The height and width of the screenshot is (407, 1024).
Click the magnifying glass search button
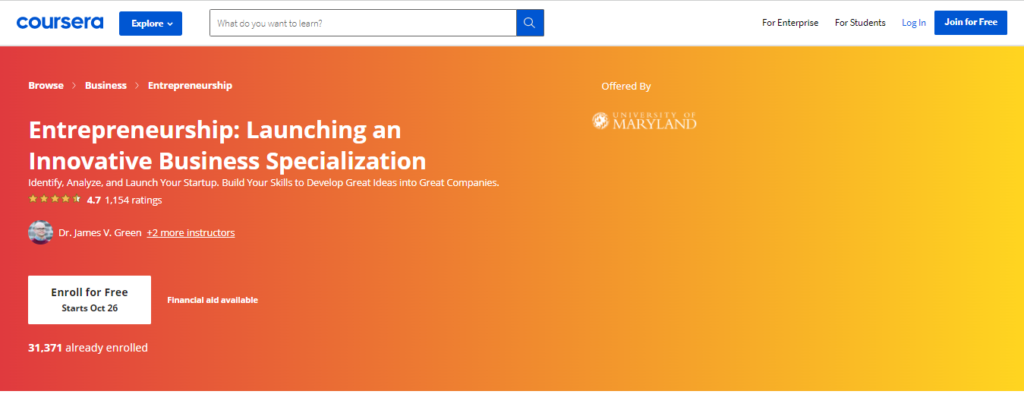[530, 23]
